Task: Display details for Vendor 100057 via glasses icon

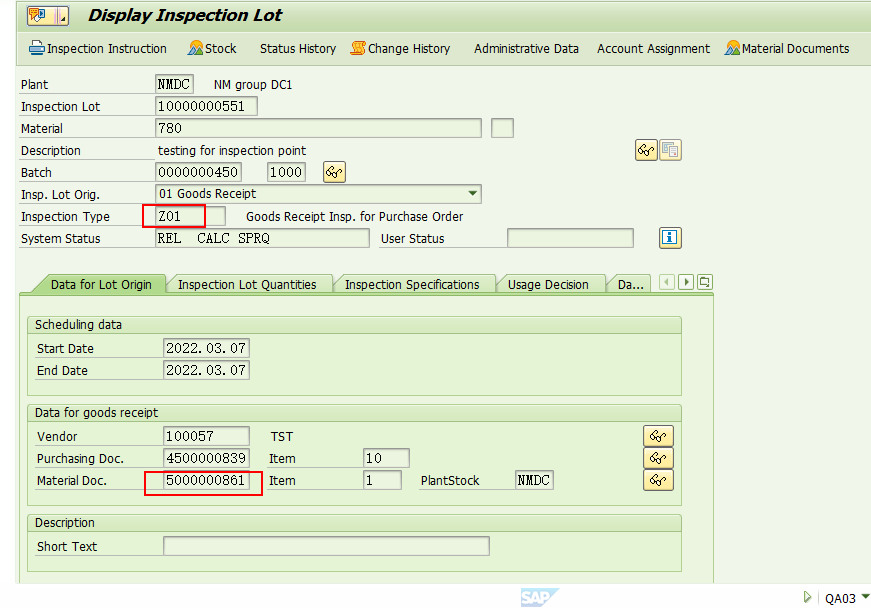Action: click(x=658, y=436)
